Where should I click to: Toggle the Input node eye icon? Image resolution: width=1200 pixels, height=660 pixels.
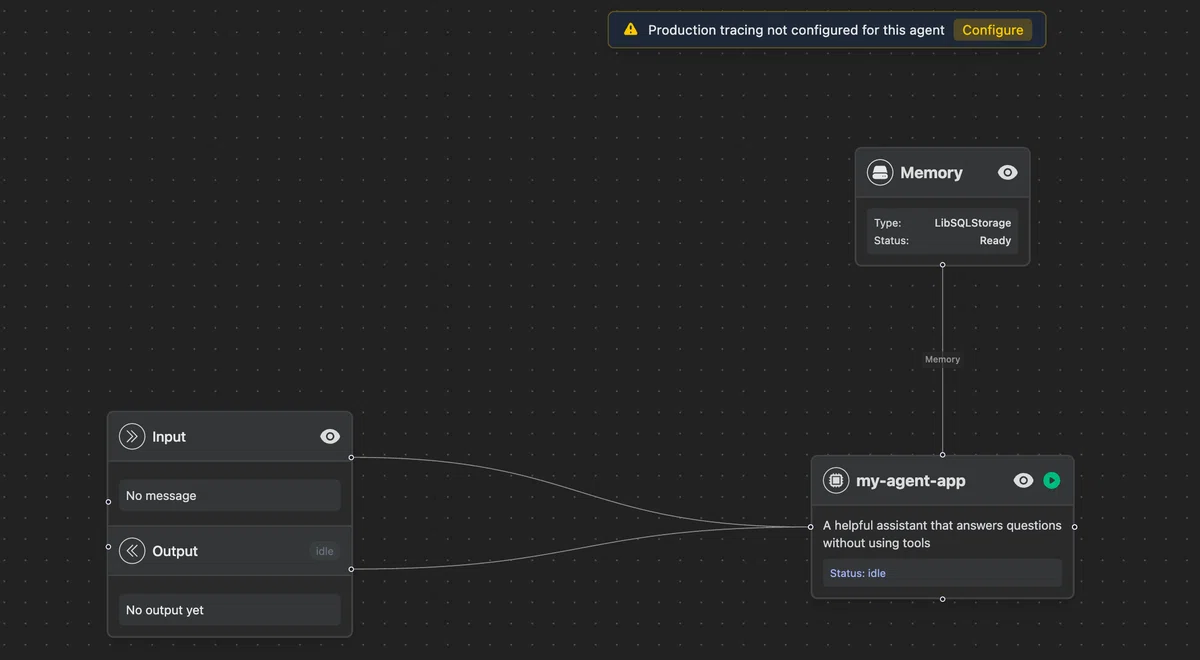click(x=329, y=436)
